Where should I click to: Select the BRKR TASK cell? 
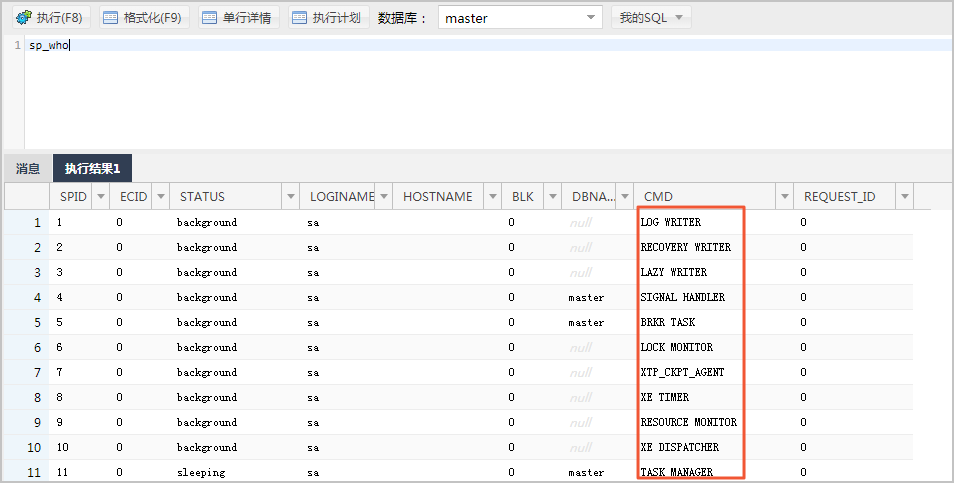(x=667, y=322)
